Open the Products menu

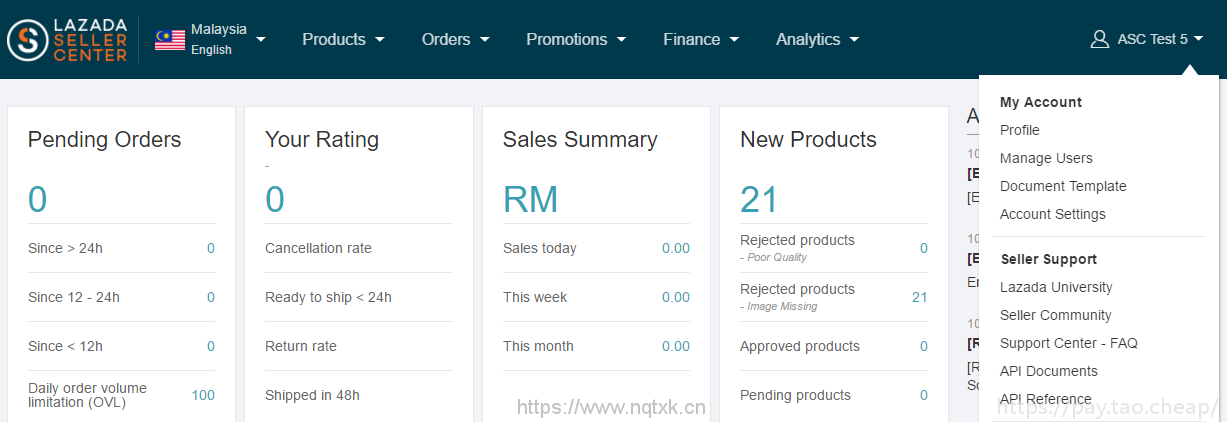(x=343, y=39)
